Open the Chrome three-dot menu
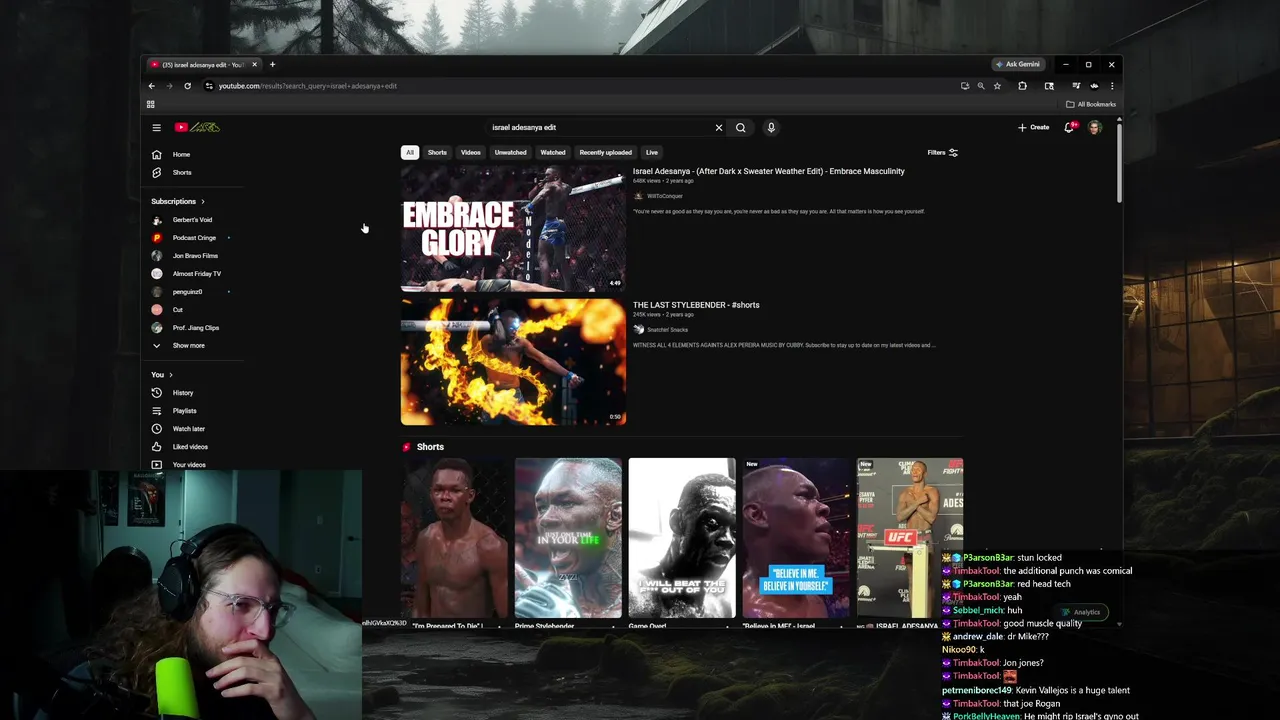1280x720 pixels. 1112,86
